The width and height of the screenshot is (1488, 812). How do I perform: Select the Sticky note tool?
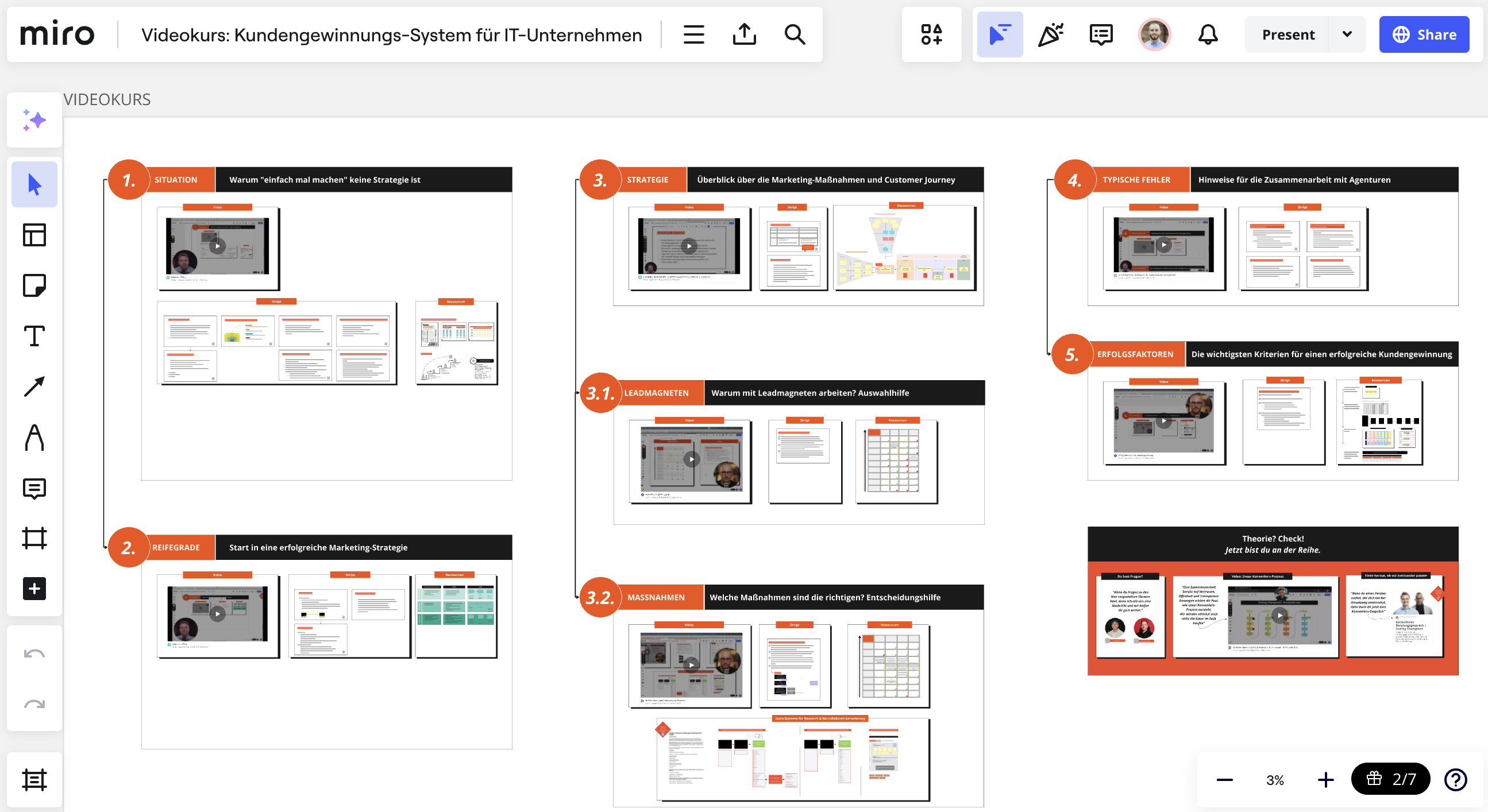tap(34, 285)
